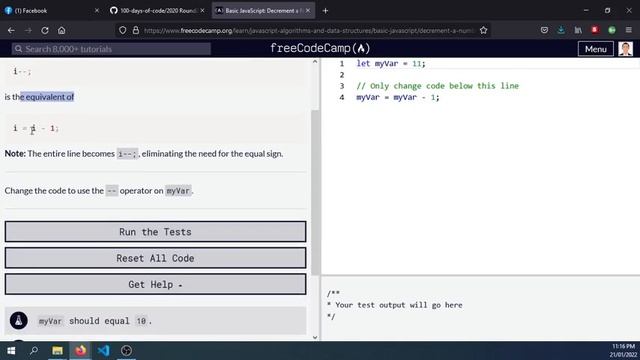Click the freeCodeCamp logo link

tap(320, 49)
